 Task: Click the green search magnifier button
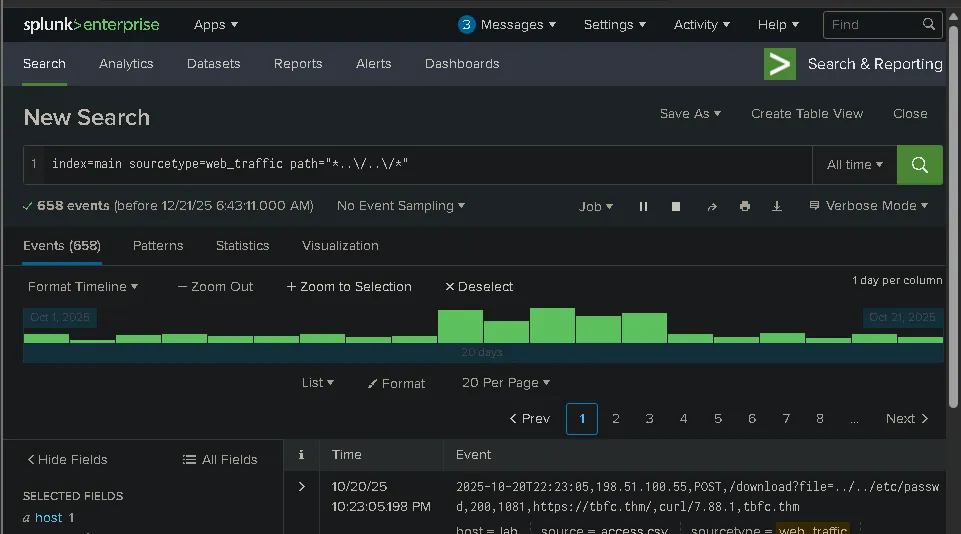point(919,164)
